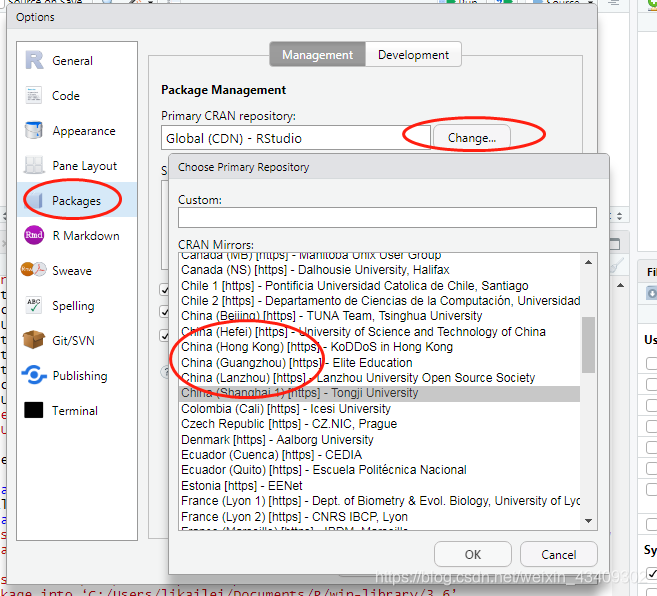Cancel the Choose Primary Repository dialog

559,555
